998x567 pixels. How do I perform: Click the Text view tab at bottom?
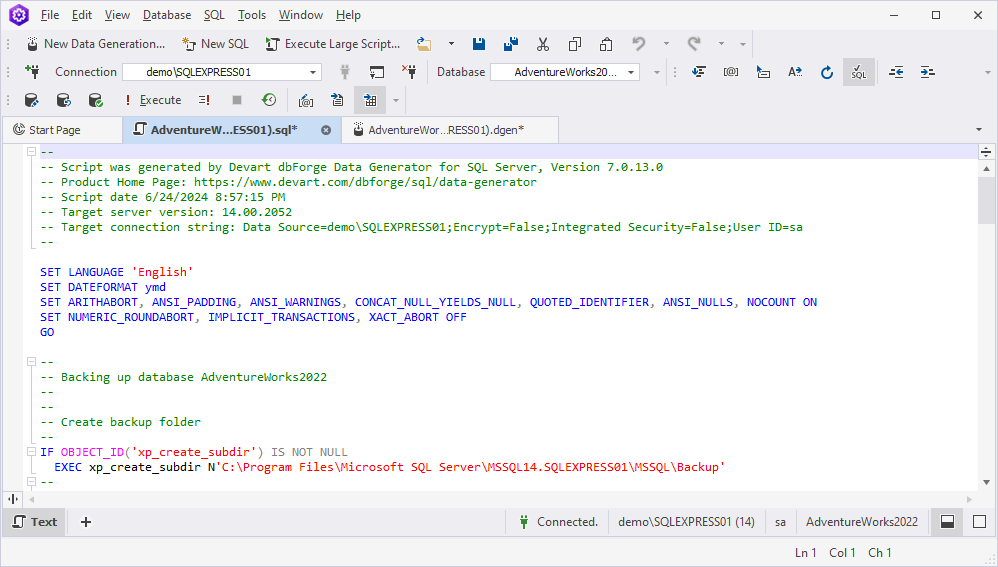coord(35,522)
